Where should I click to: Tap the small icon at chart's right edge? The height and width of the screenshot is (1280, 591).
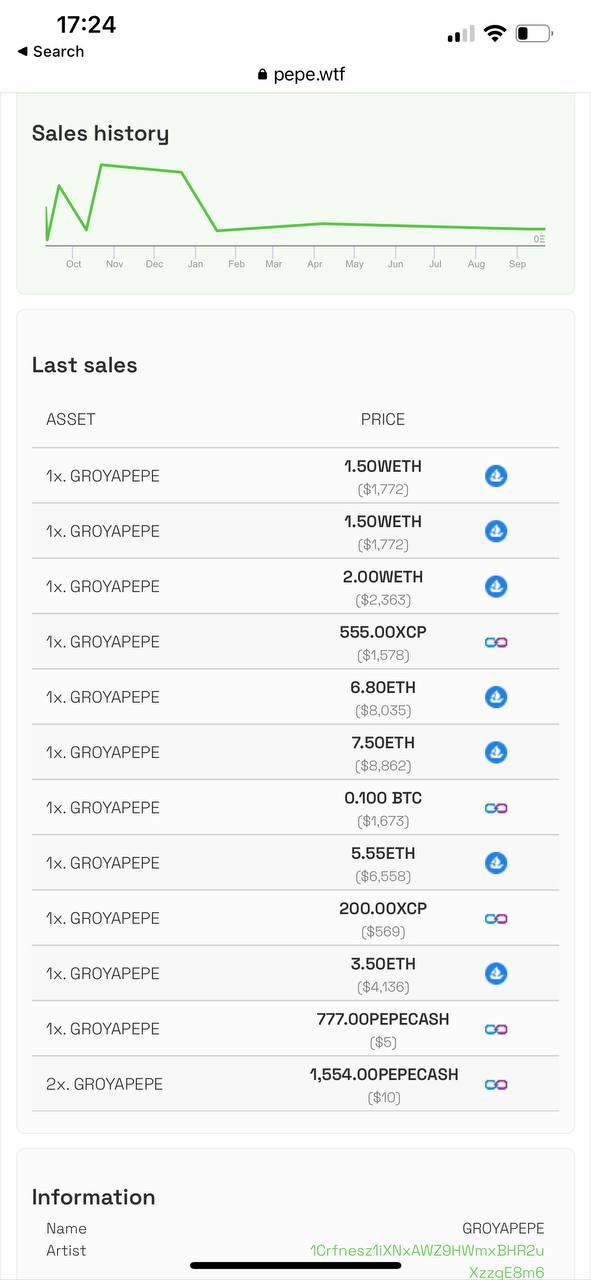click(x=539, y=239)
